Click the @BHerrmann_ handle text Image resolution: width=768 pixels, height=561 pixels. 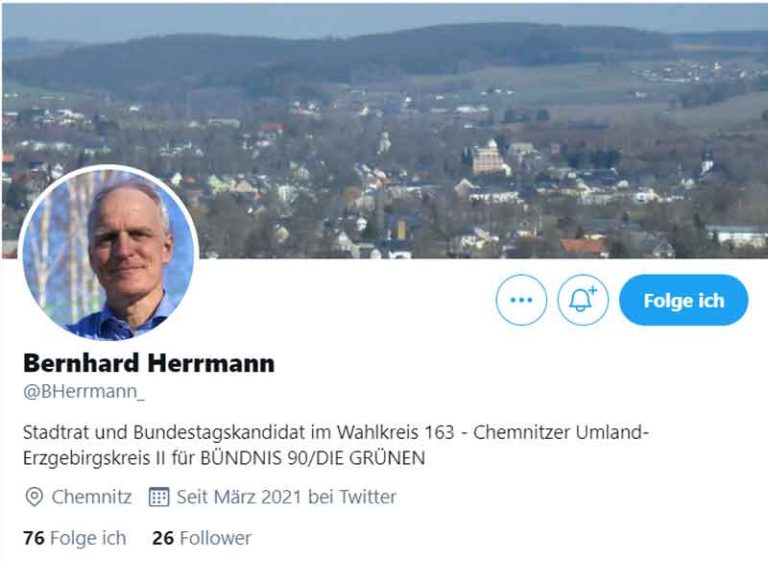[84, 391]
